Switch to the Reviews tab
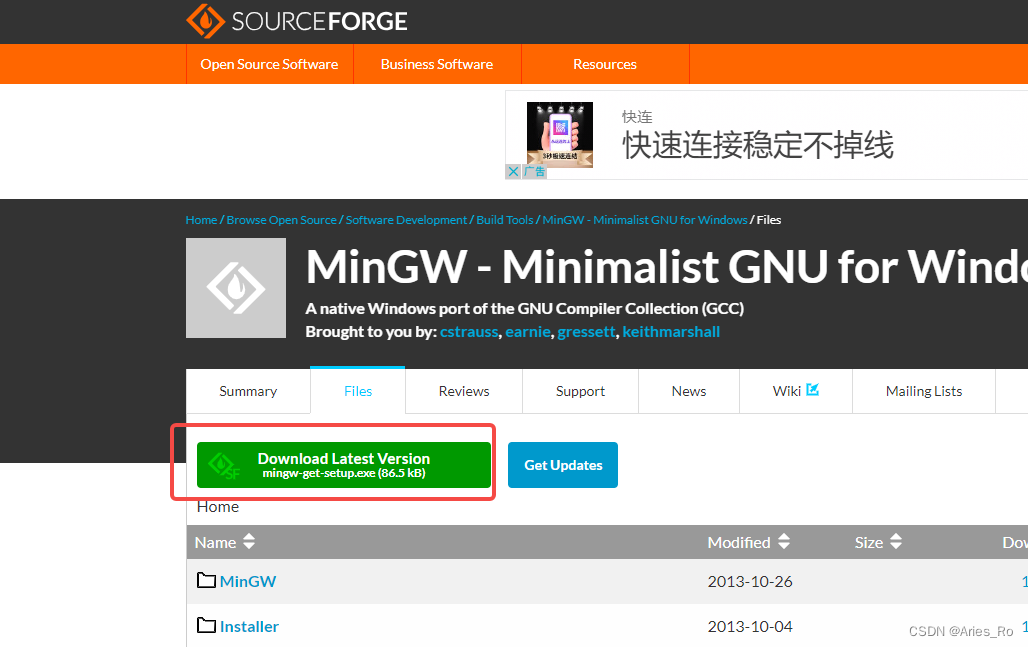Viewport: 1028px width, 647px height. [464, 391]
